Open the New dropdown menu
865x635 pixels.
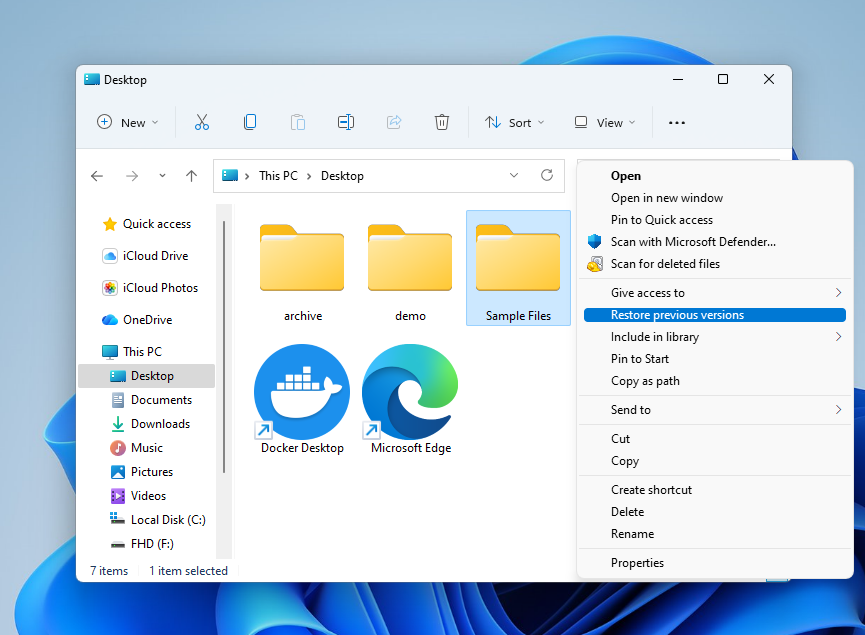tap(128, 122)
